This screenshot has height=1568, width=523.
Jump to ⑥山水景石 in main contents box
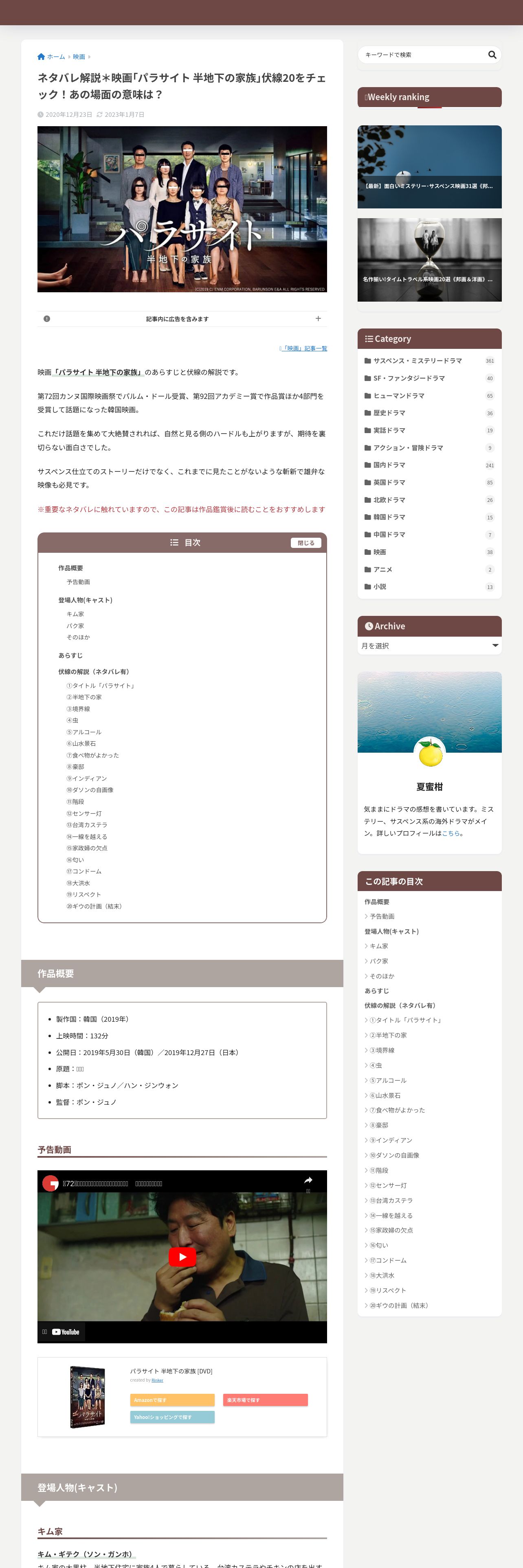(81, 744)
